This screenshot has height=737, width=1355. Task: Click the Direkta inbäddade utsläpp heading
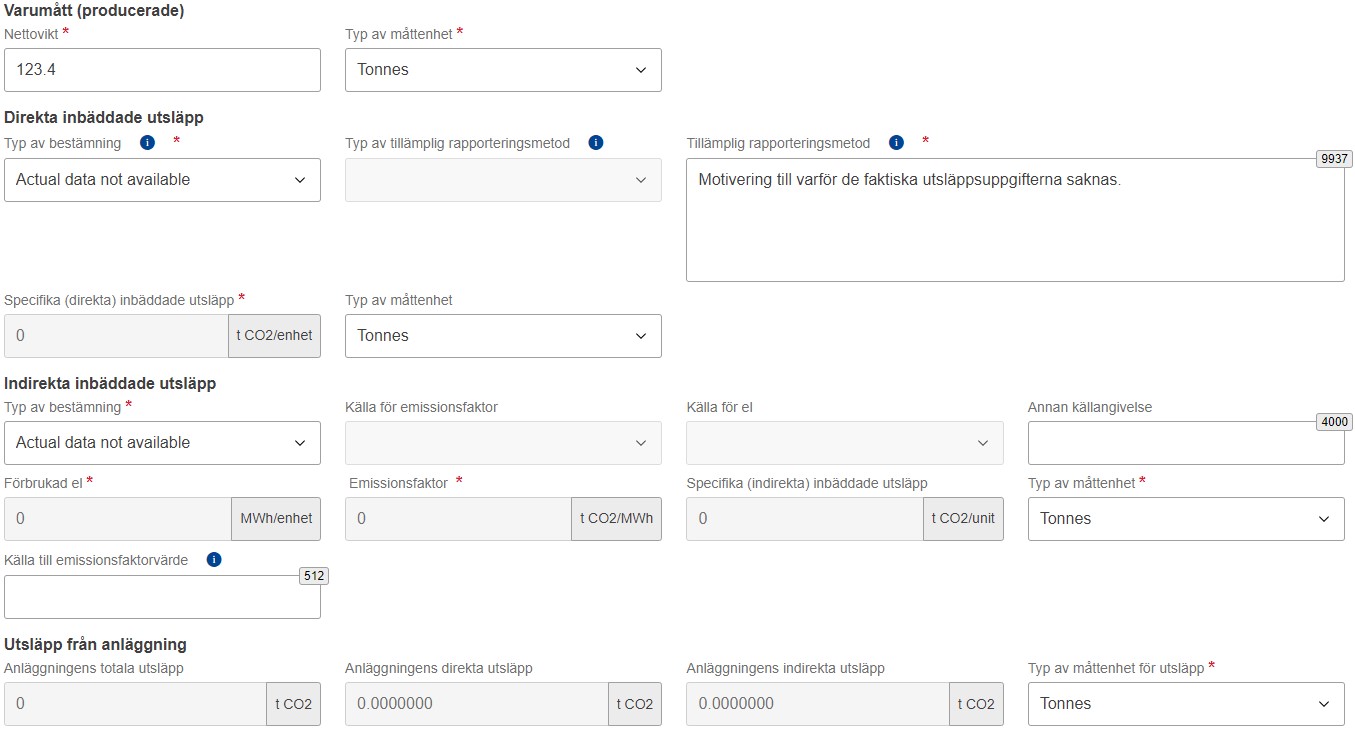(104, 117)
